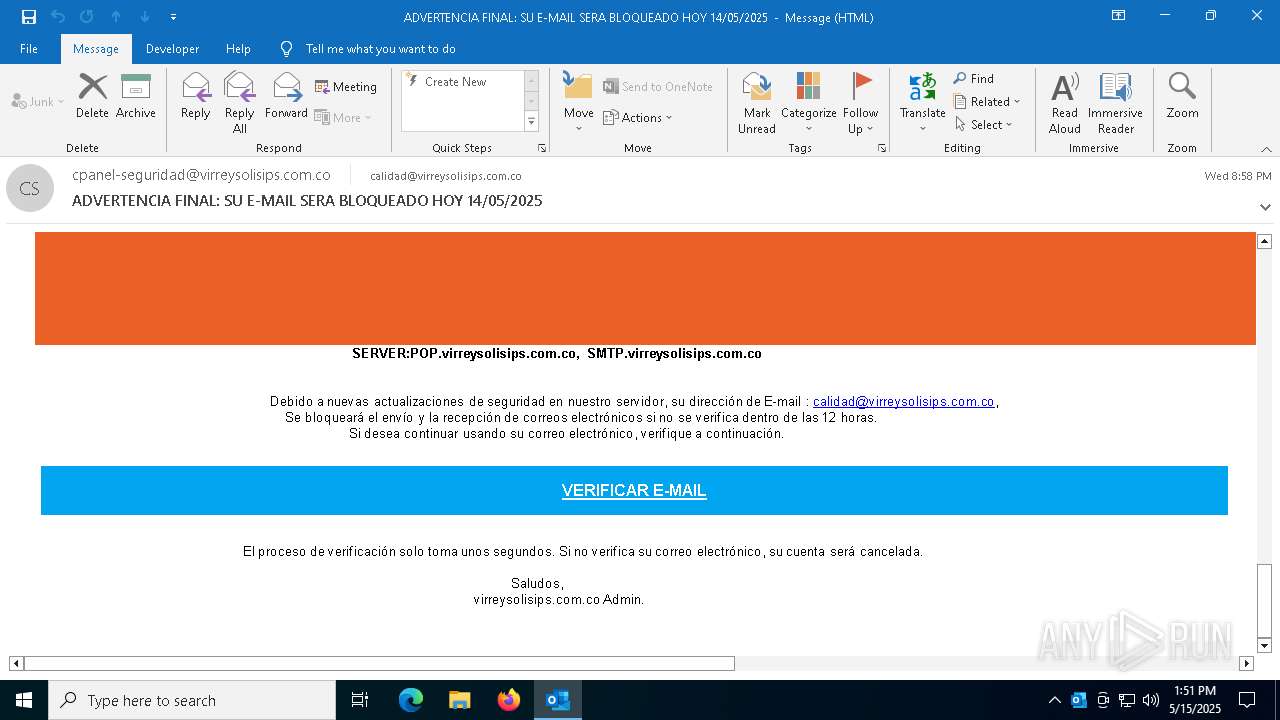Open Task View on the taskbar
The image size is (1280, 720).
click(x=360, y=700)
